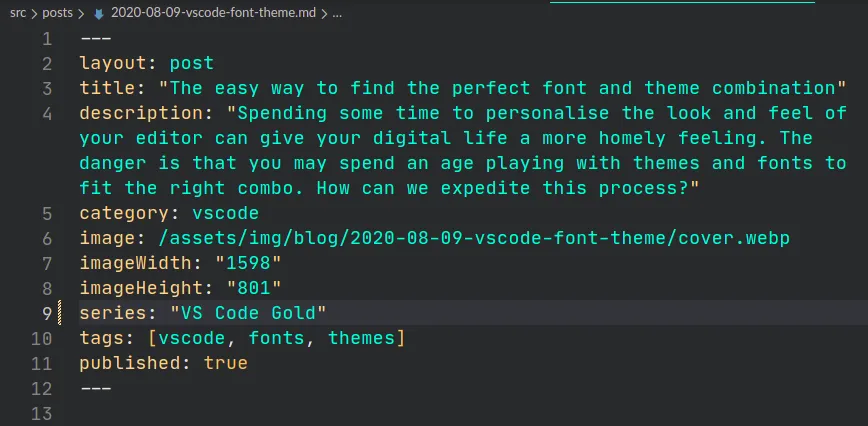Click the "VS Code Gold" series value
868x426 pixels.
(249, 313)
